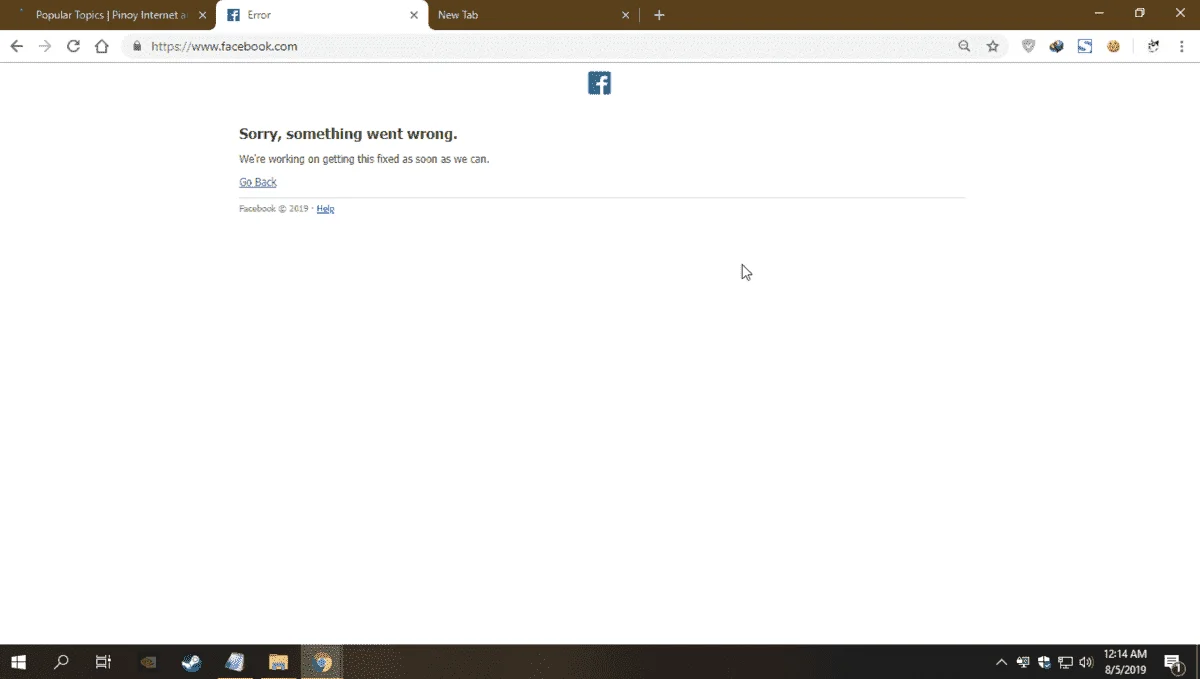This screenshot has height=679, width=1200.
Task: Click the working on getting this fixed message
Action: (x=364, y=159)
